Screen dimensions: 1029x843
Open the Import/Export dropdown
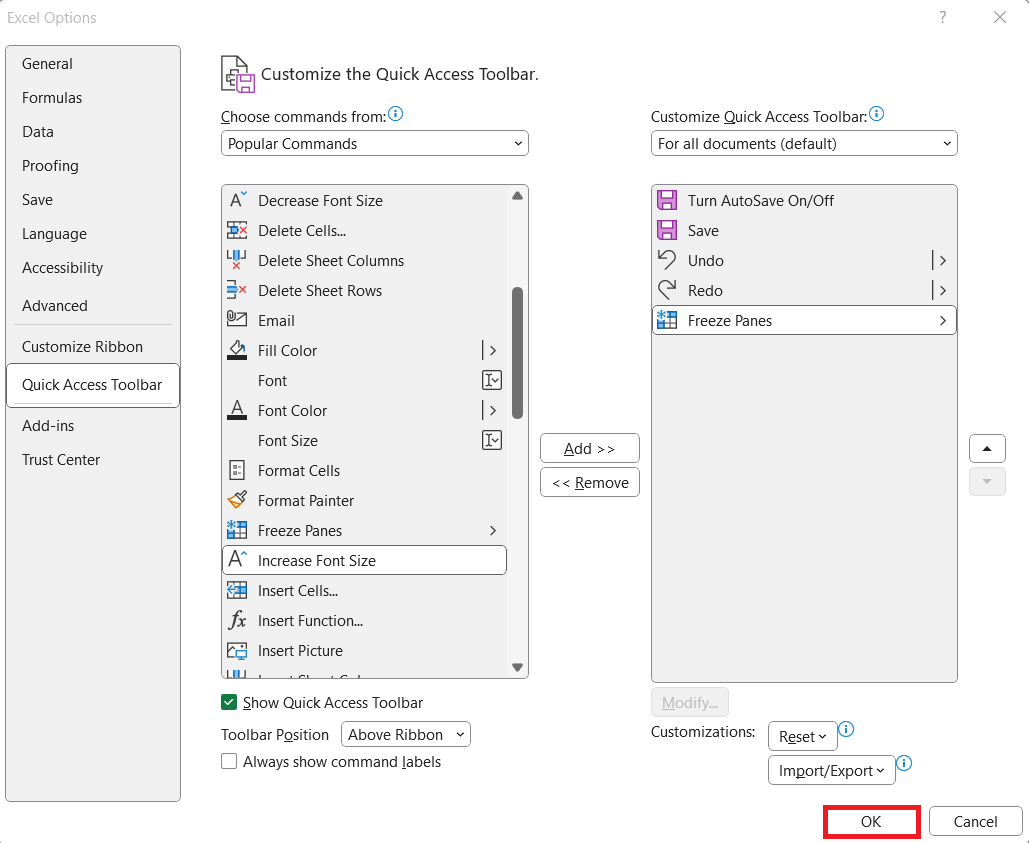click(831, 771)
